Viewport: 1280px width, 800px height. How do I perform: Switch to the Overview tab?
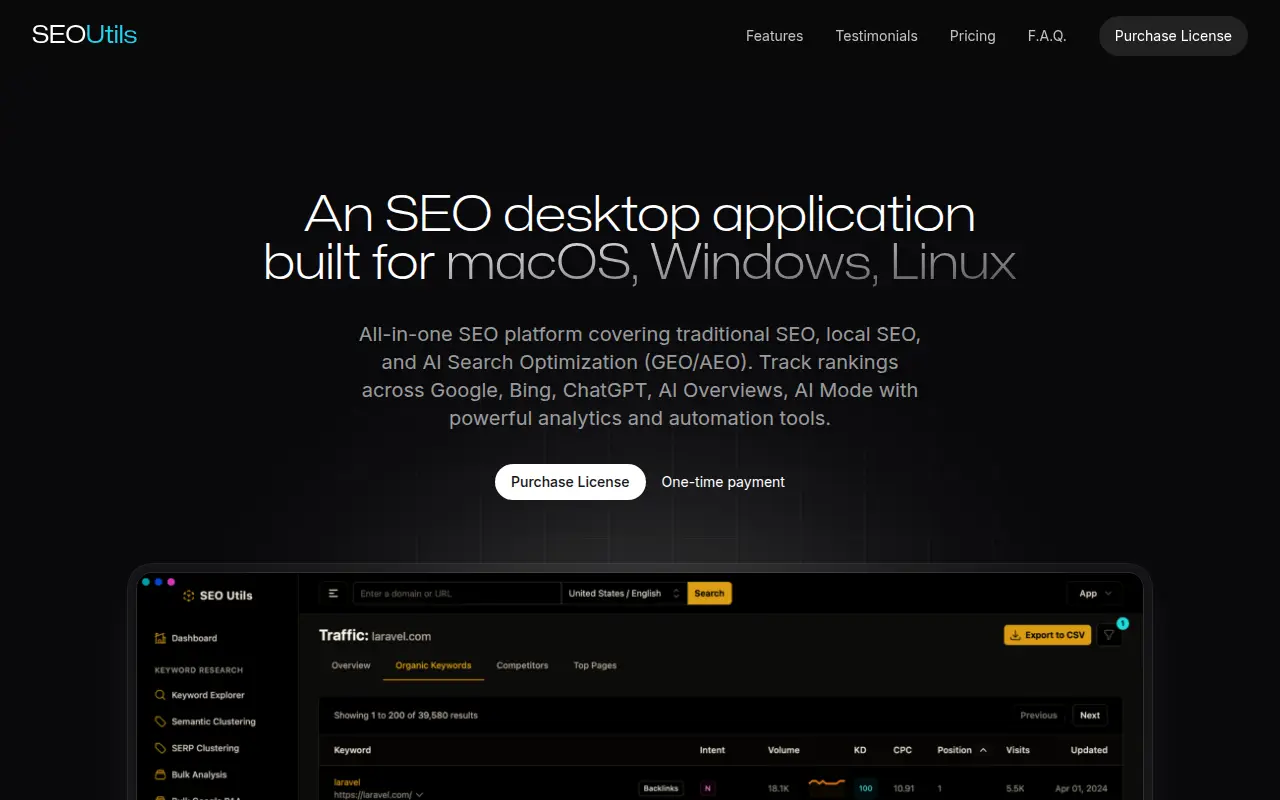351,665
